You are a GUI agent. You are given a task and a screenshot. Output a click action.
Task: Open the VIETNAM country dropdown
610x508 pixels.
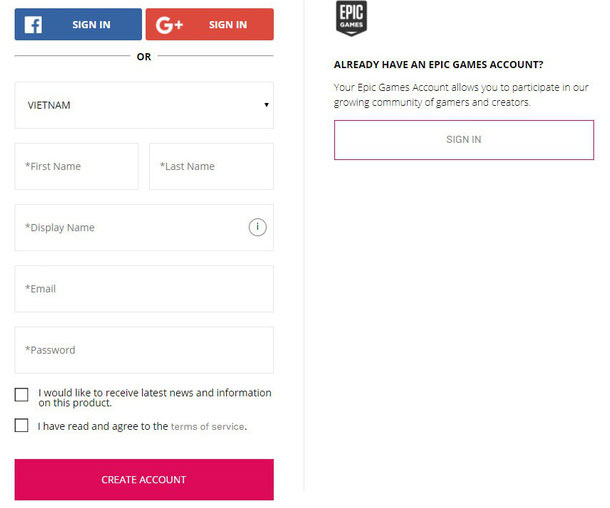point(143,105)
